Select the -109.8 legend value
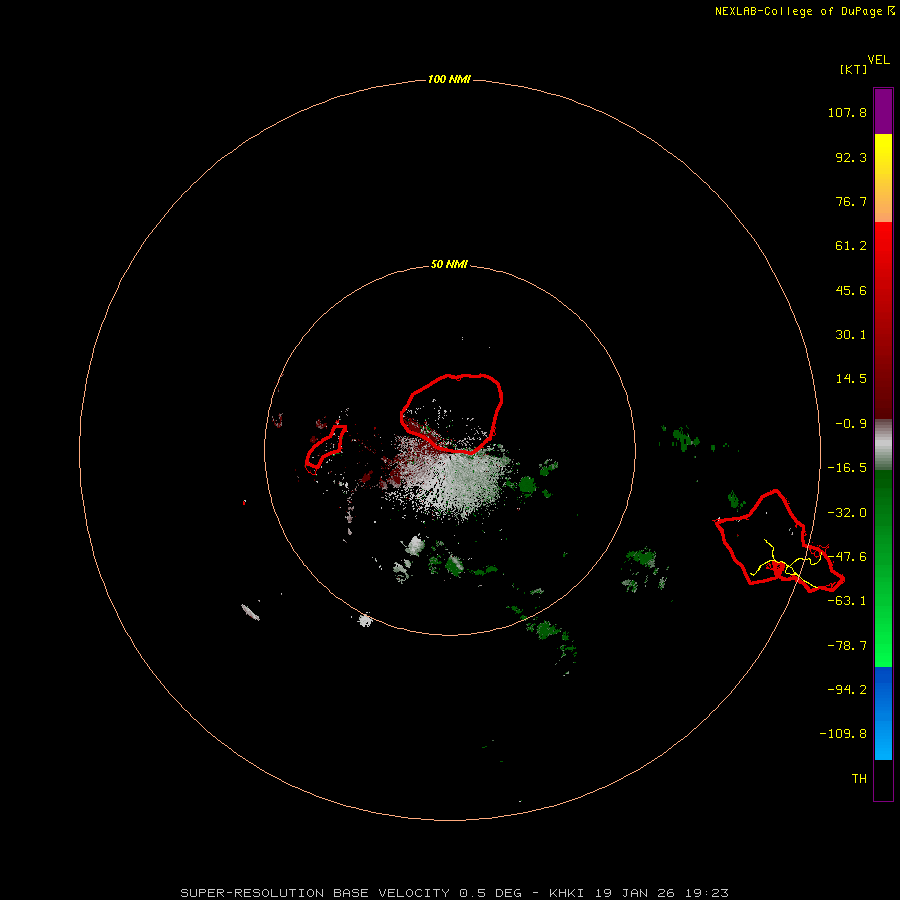Image resolution: width=900 pixels, height=900 pixels. [843, 734]
